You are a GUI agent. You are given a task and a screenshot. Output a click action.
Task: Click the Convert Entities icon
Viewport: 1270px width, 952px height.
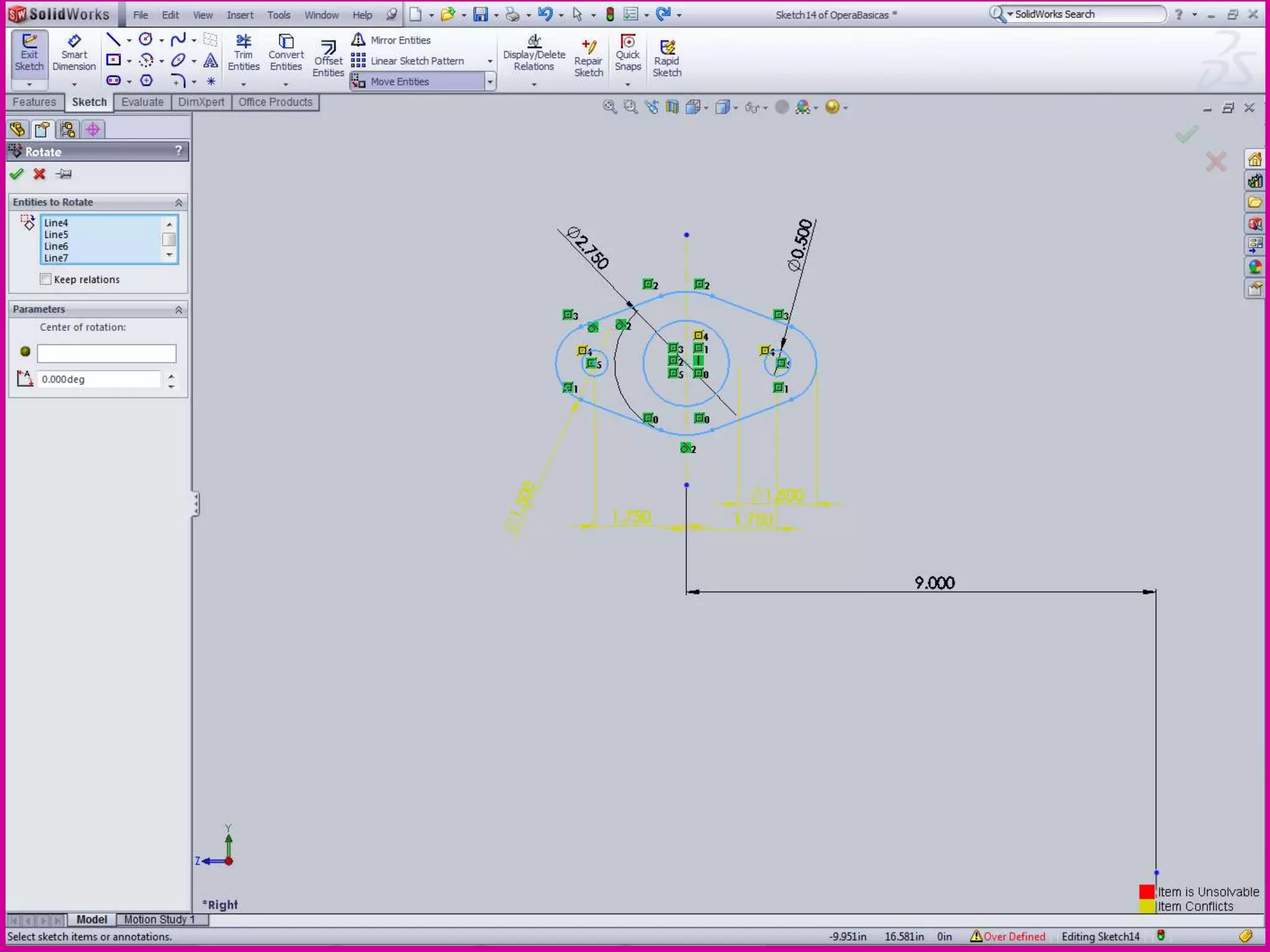point(286,53)
